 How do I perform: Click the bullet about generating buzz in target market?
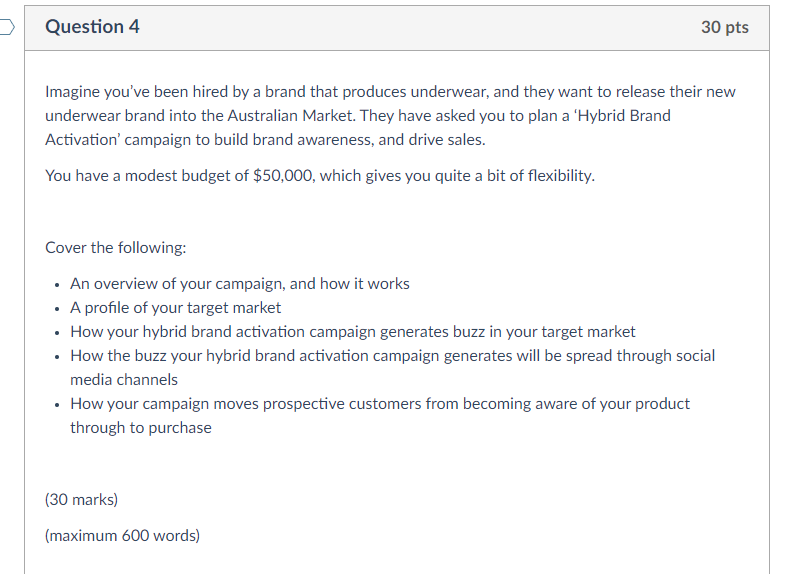point(353,331)
